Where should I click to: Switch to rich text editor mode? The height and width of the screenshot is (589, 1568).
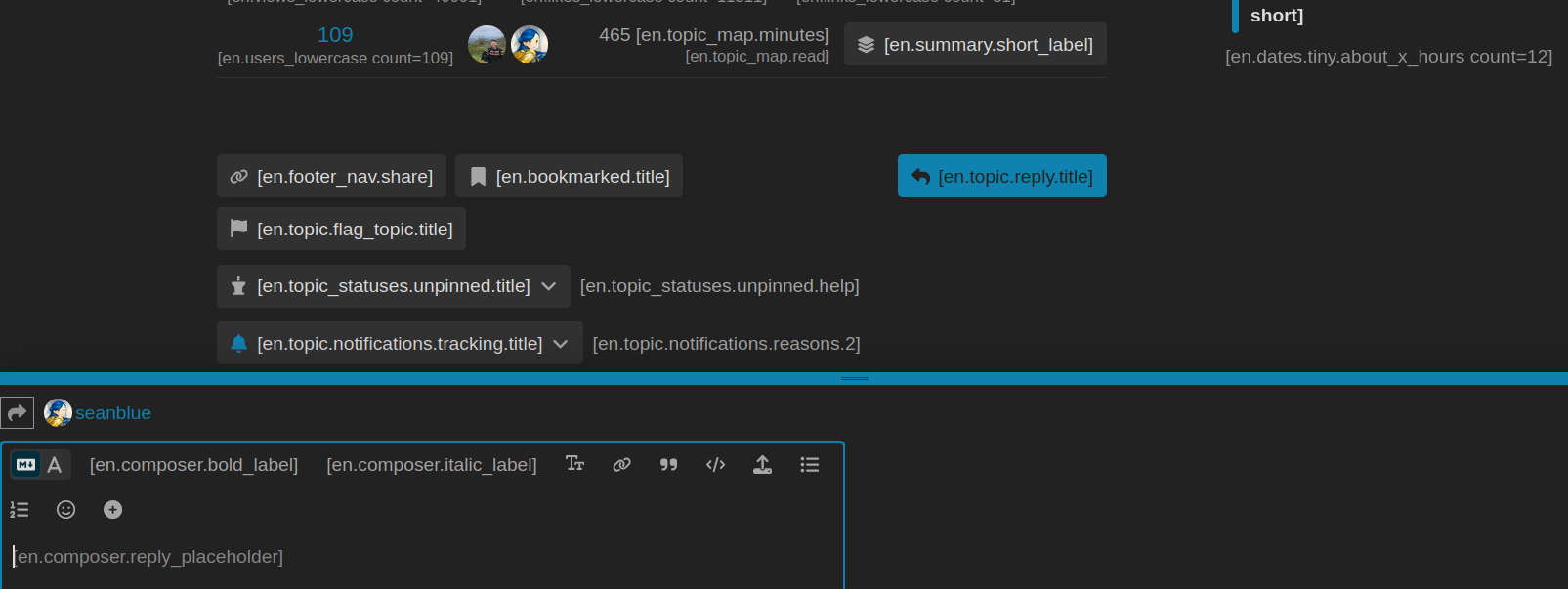pos(55,465)
